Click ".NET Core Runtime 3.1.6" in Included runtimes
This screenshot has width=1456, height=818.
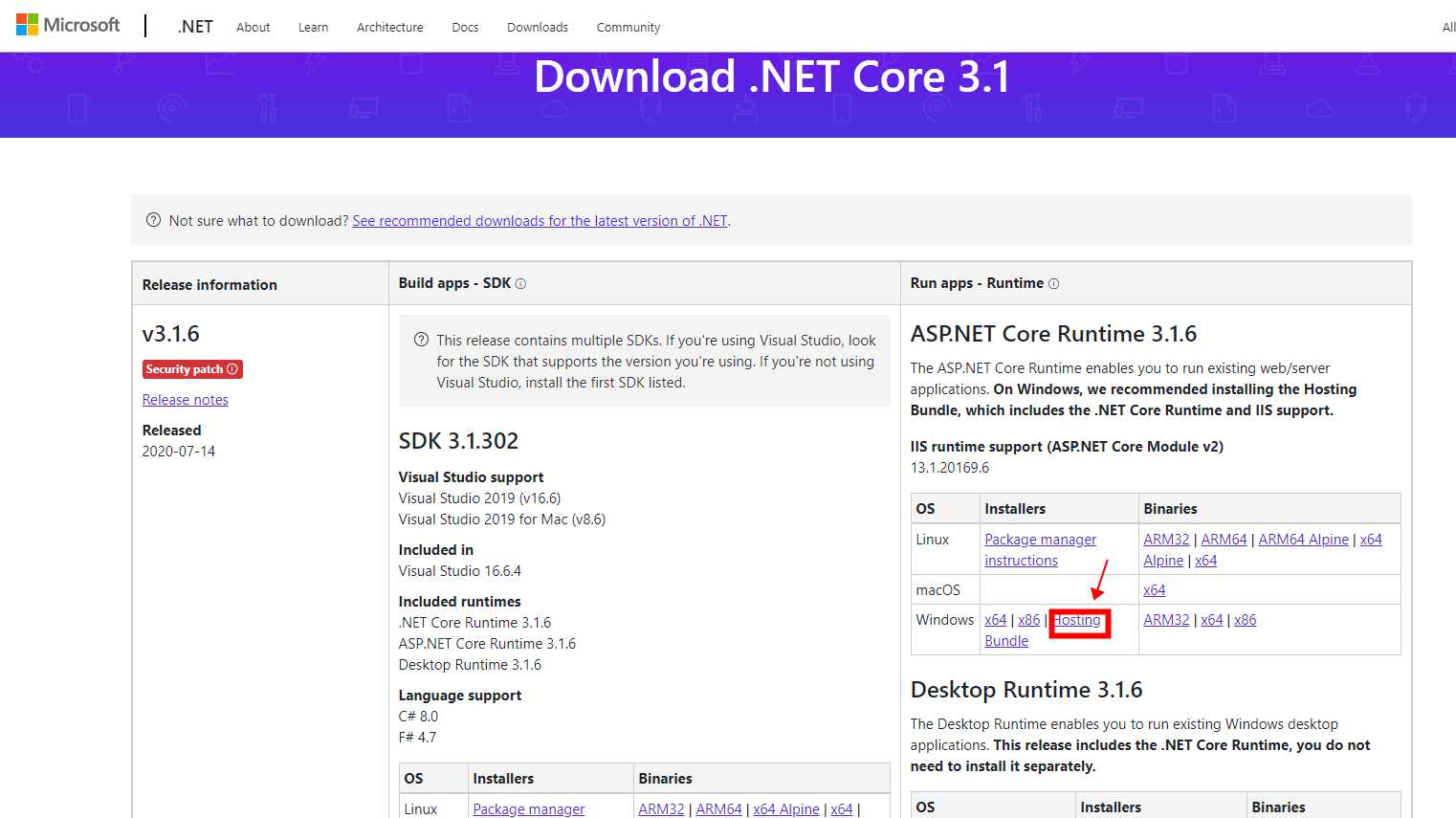(x=474, y=623)
